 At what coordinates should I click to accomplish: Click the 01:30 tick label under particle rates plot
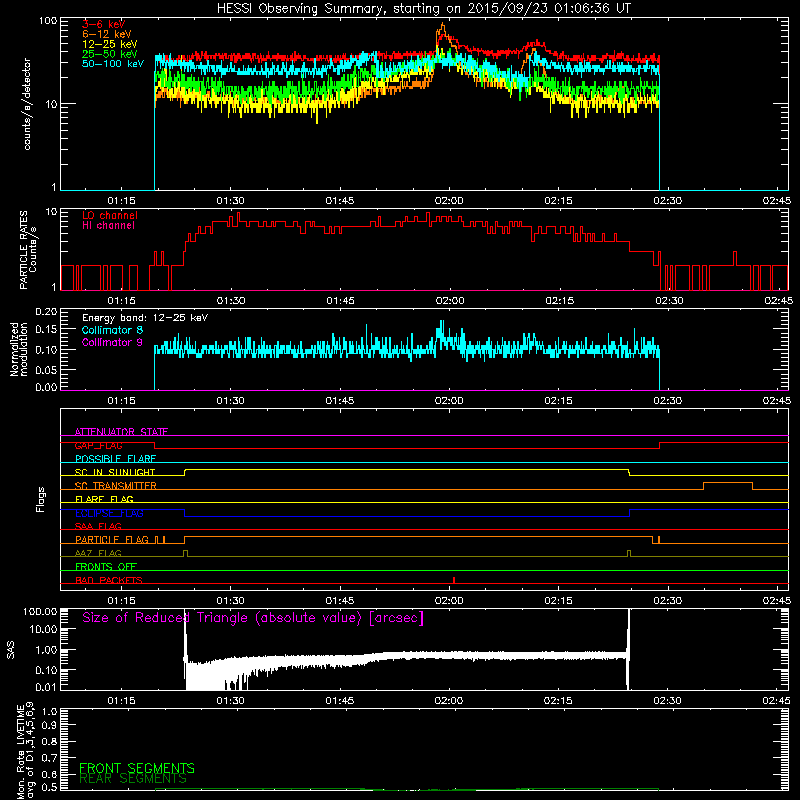point(231,301)
